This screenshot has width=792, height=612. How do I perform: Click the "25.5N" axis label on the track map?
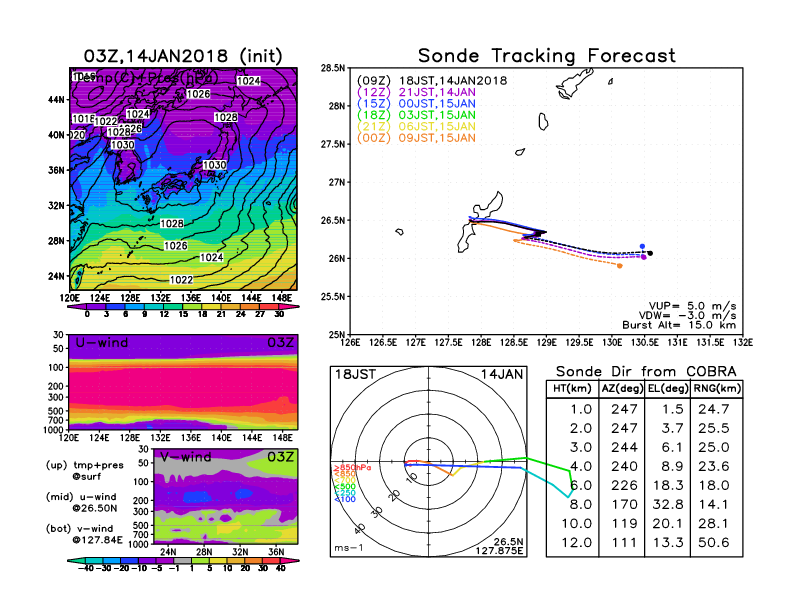[333, 296]
